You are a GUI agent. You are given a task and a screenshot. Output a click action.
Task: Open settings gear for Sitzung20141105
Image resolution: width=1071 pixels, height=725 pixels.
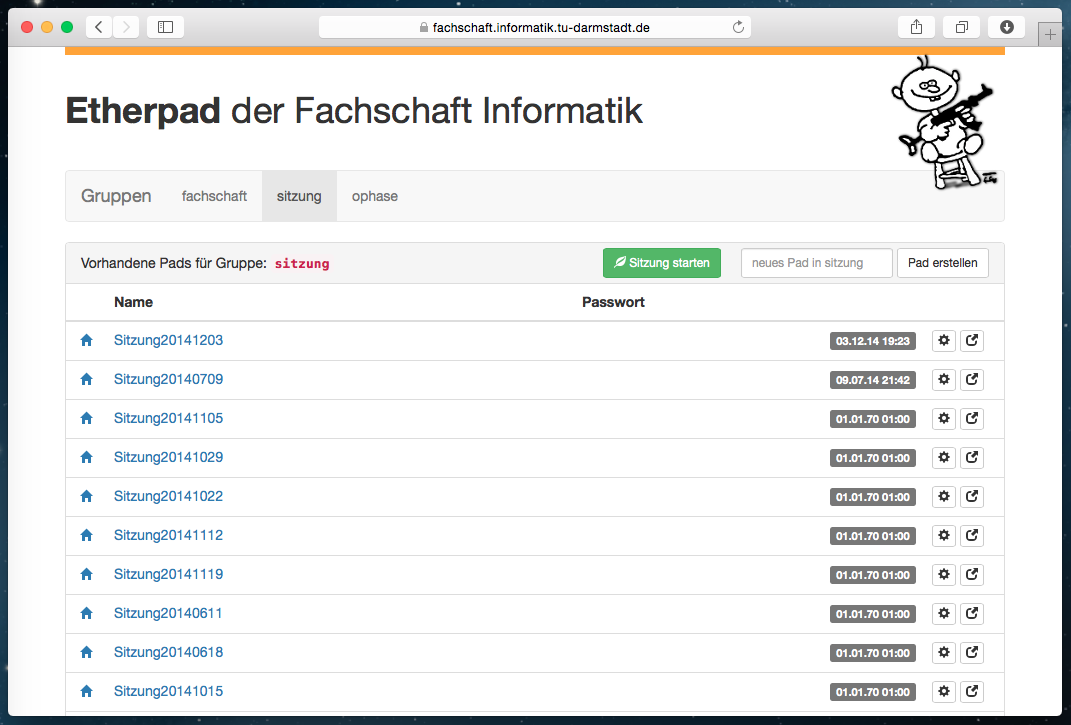point(944,418)
